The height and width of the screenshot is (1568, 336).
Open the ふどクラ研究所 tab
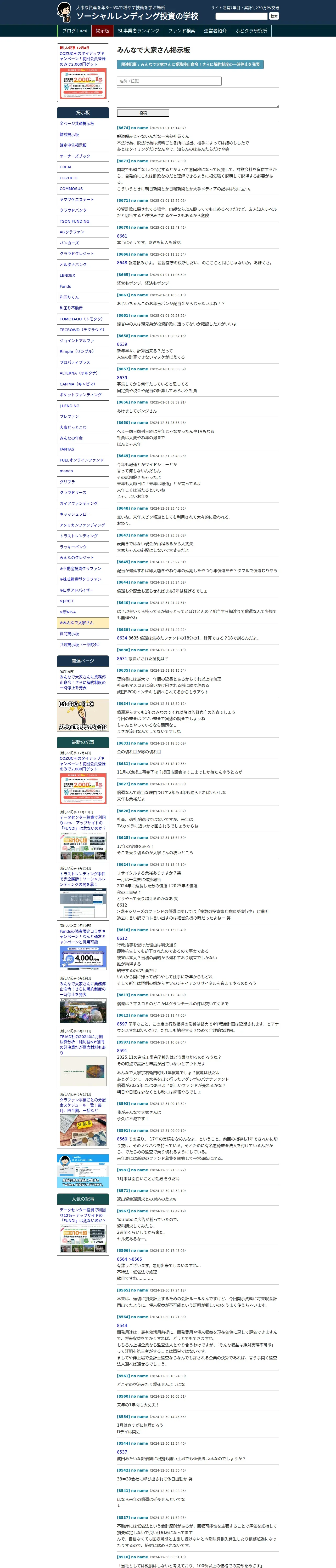[x=251, y=30]
